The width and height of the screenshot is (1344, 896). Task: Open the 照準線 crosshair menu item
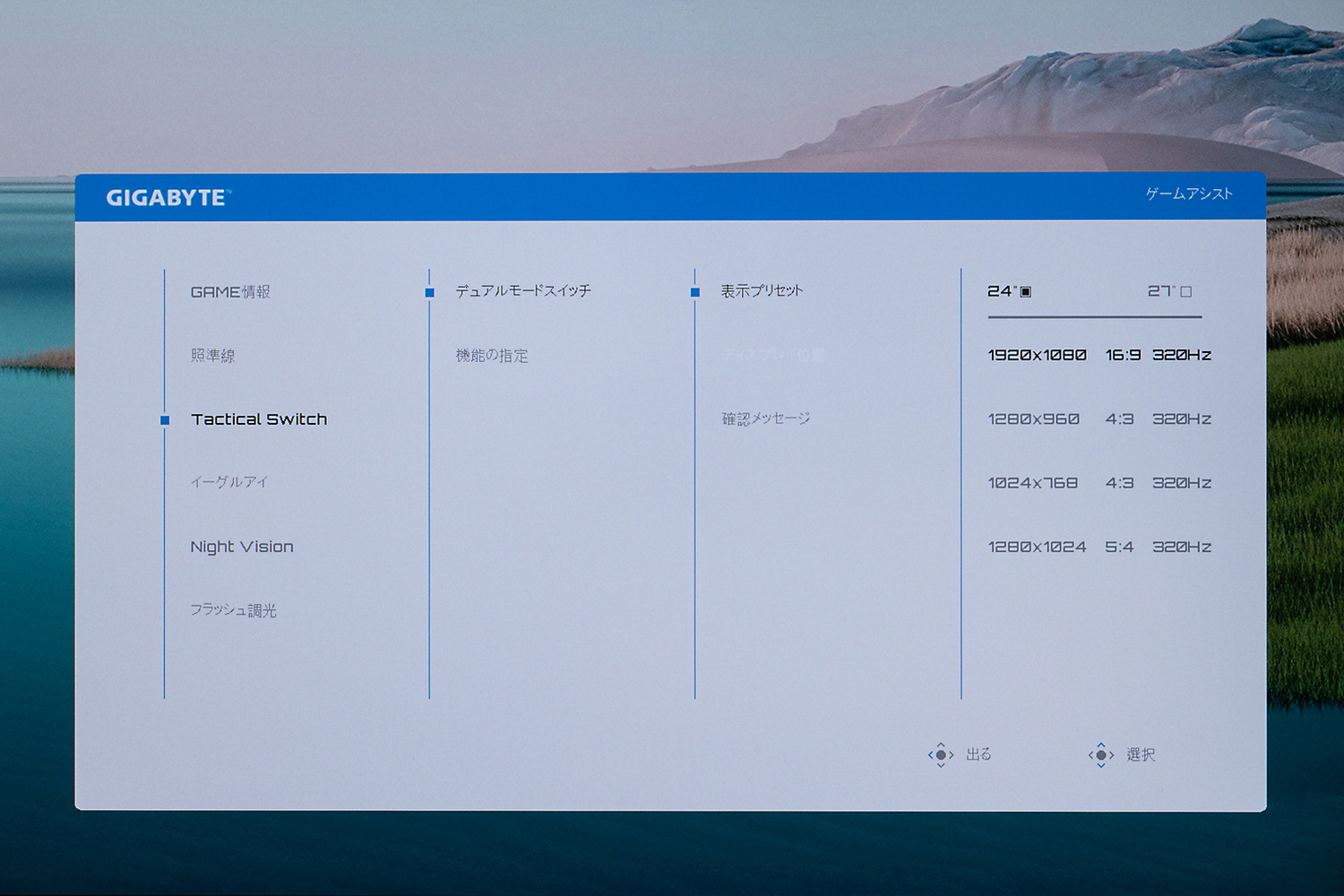click(x=213, y=356)
